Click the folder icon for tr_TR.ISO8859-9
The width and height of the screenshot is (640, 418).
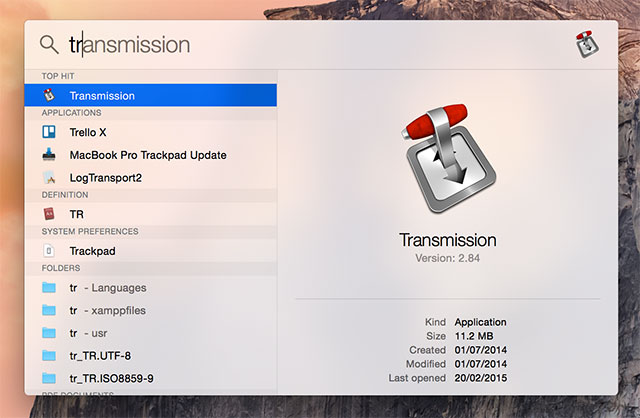[x=49, y=378]
